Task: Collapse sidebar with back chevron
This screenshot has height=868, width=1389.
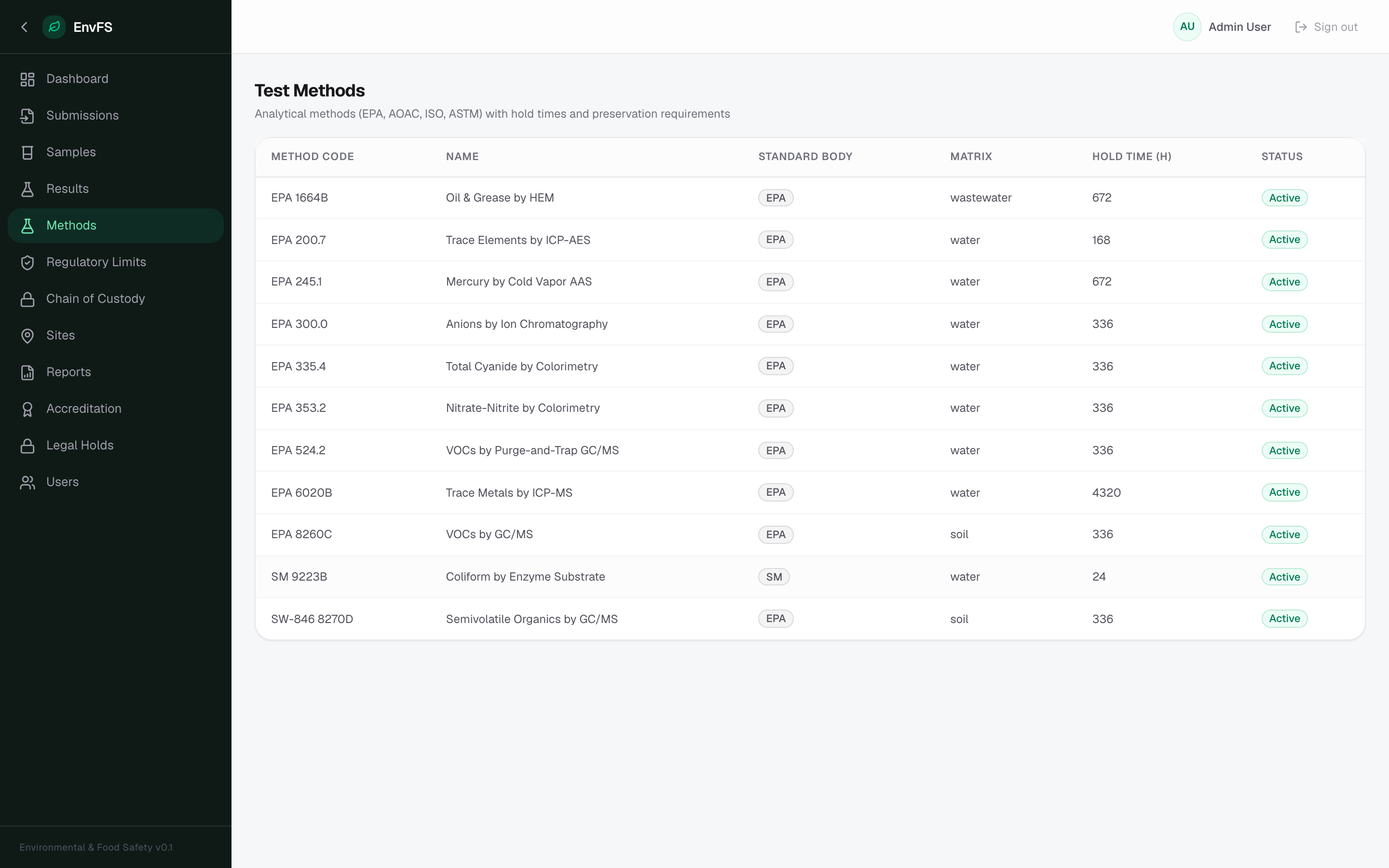Action: coord(24,27)
